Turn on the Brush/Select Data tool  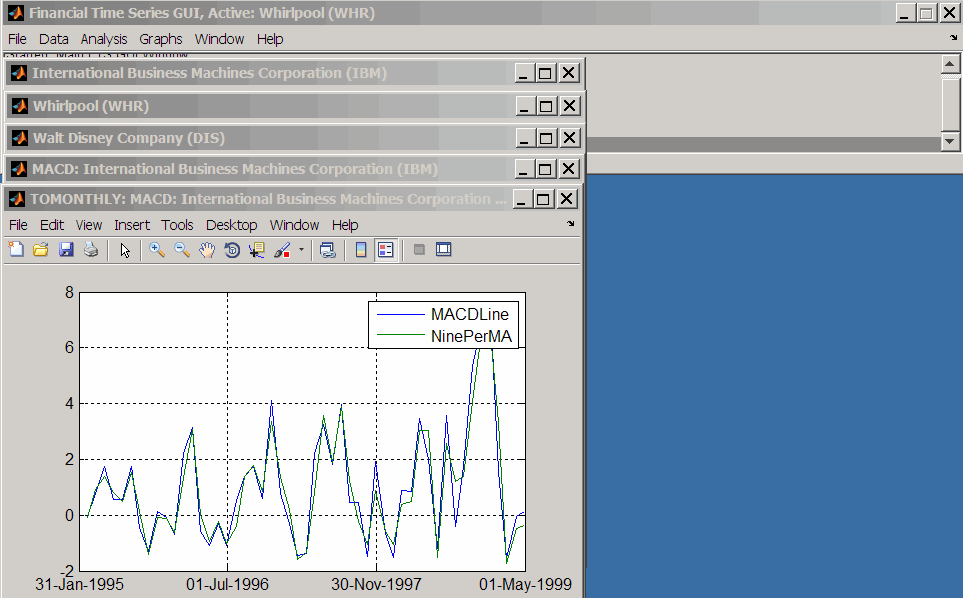pyautogui.click(x=281, y=250)
